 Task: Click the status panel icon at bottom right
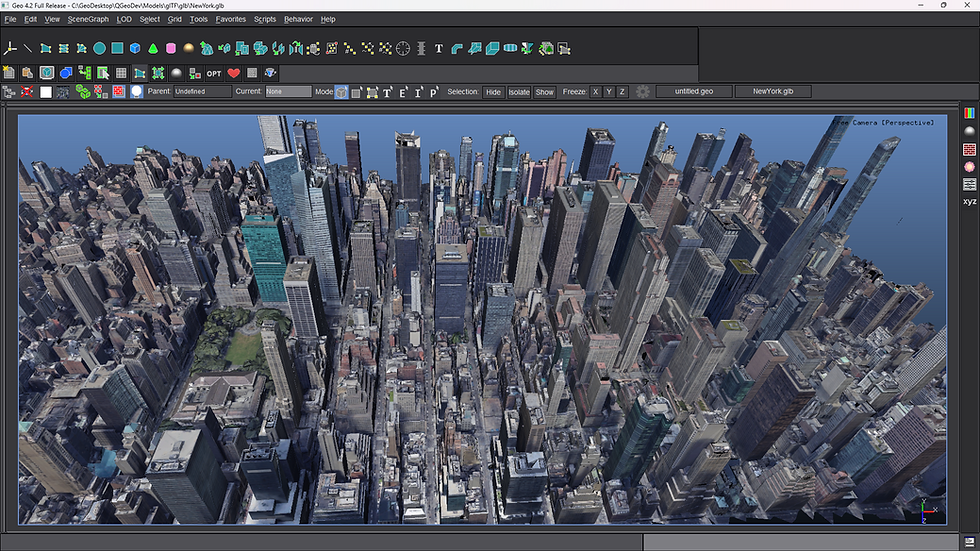click(x=969, y=542)
